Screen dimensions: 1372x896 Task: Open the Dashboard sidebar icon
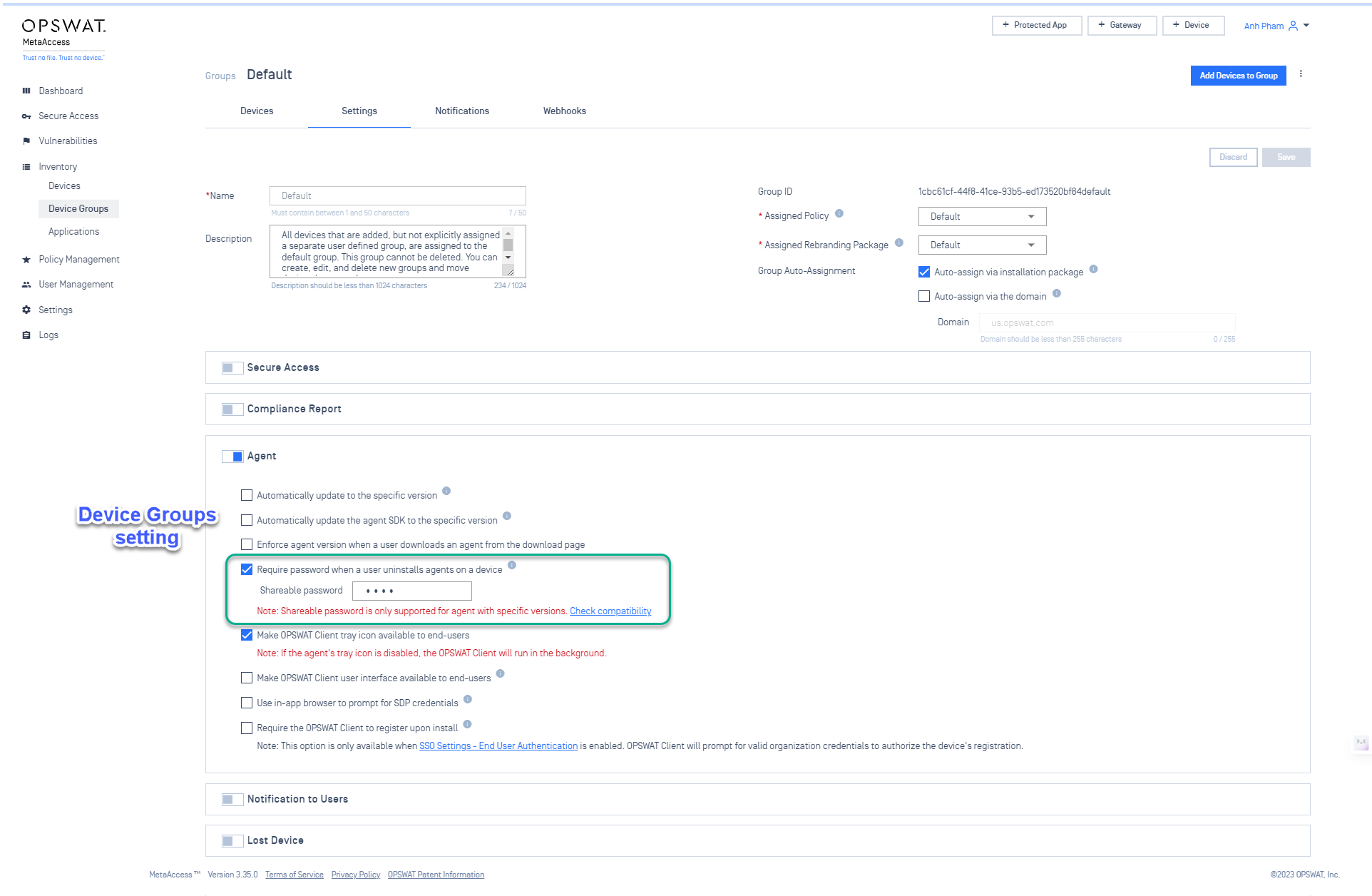[26, 91]
